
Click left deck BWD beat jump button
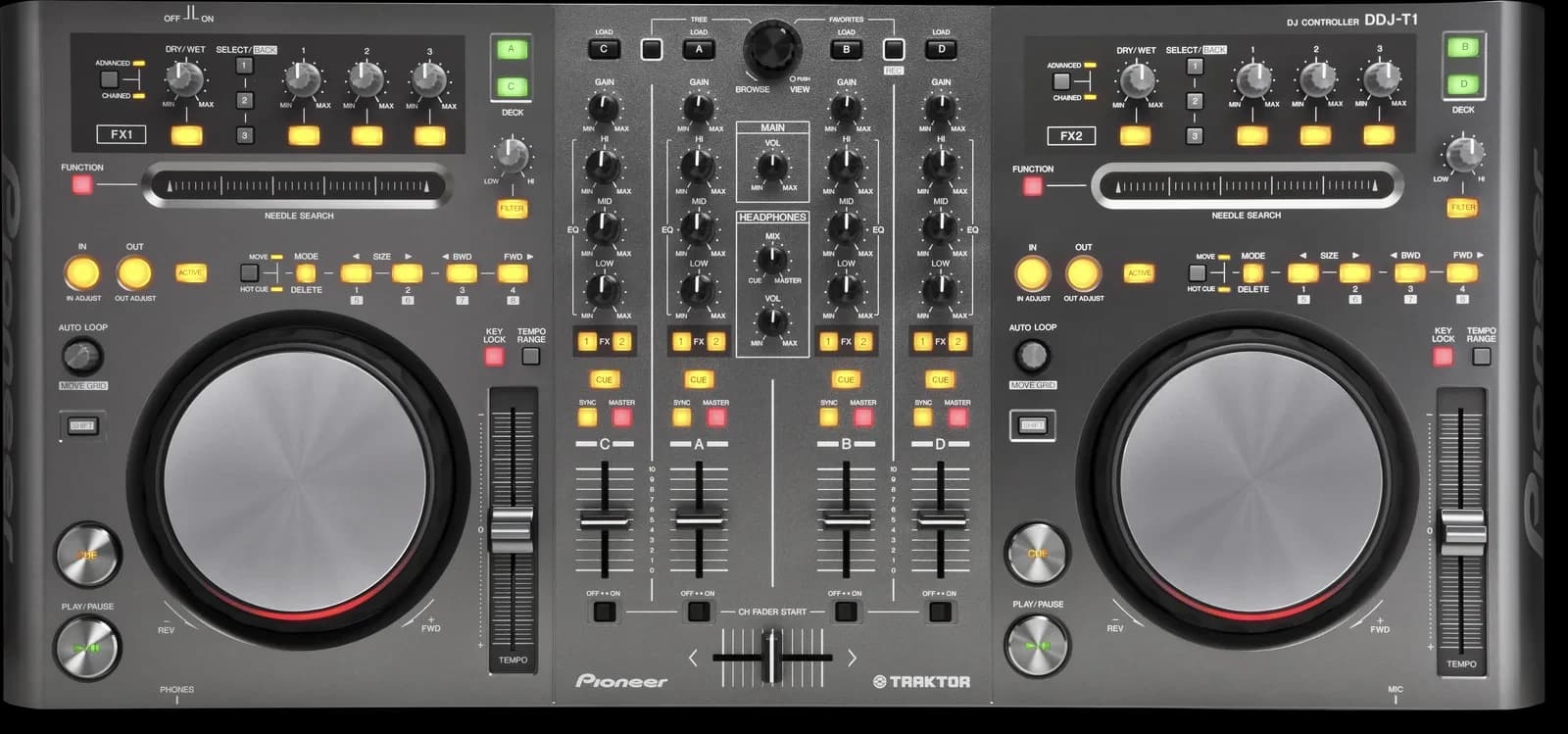[461, 273]
